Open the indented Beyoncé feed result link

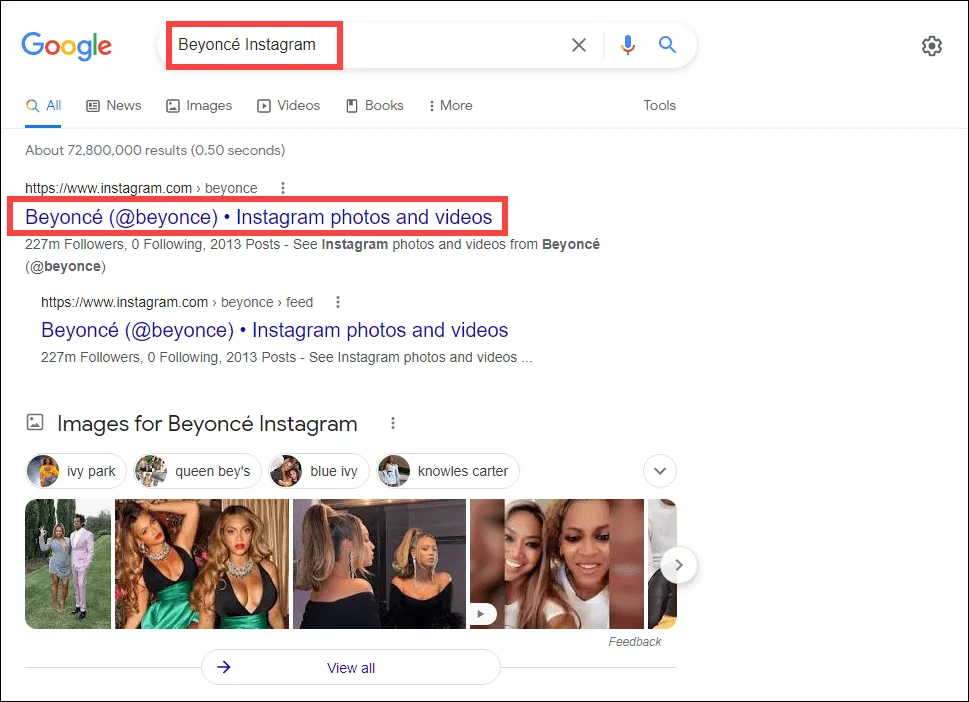pos(274,330)
